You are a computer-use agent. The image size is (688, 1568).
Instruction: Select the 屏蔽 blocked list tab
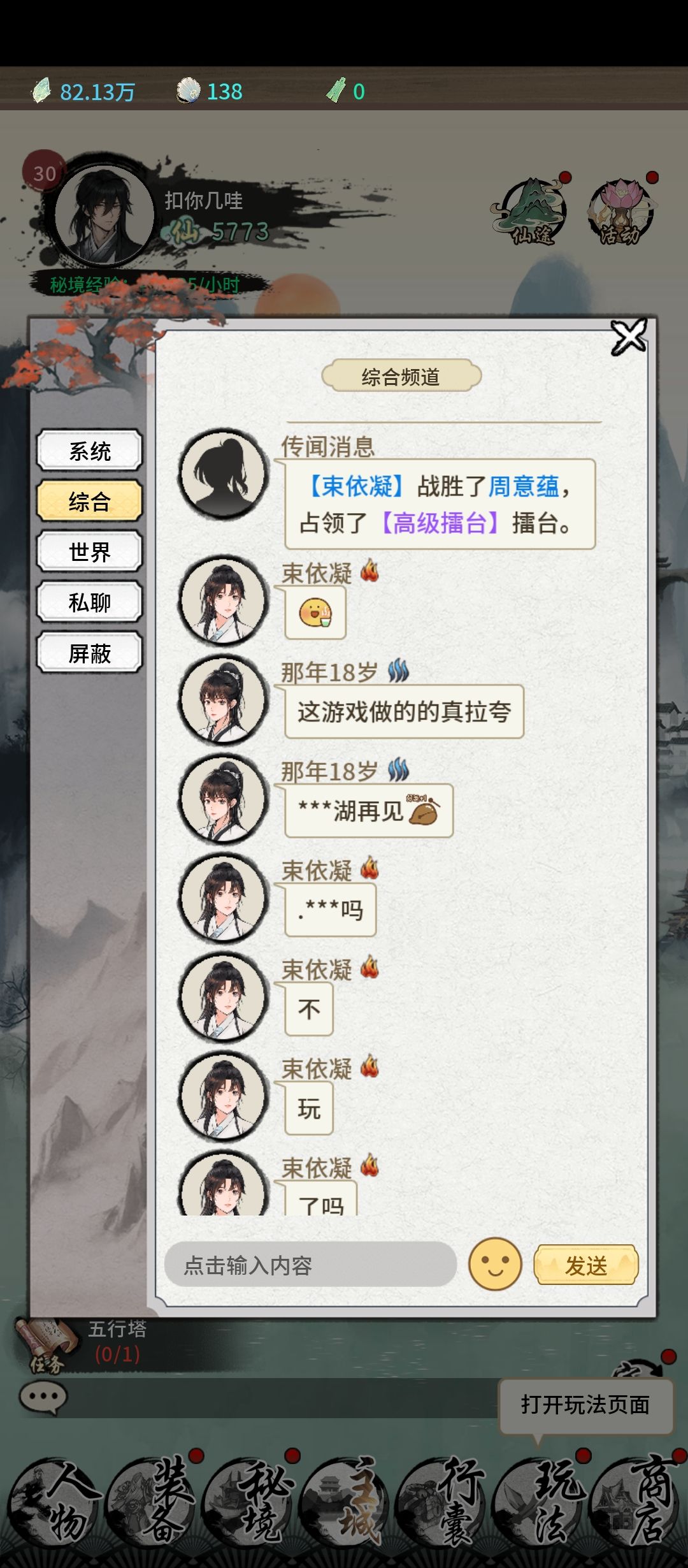point(89,653)
